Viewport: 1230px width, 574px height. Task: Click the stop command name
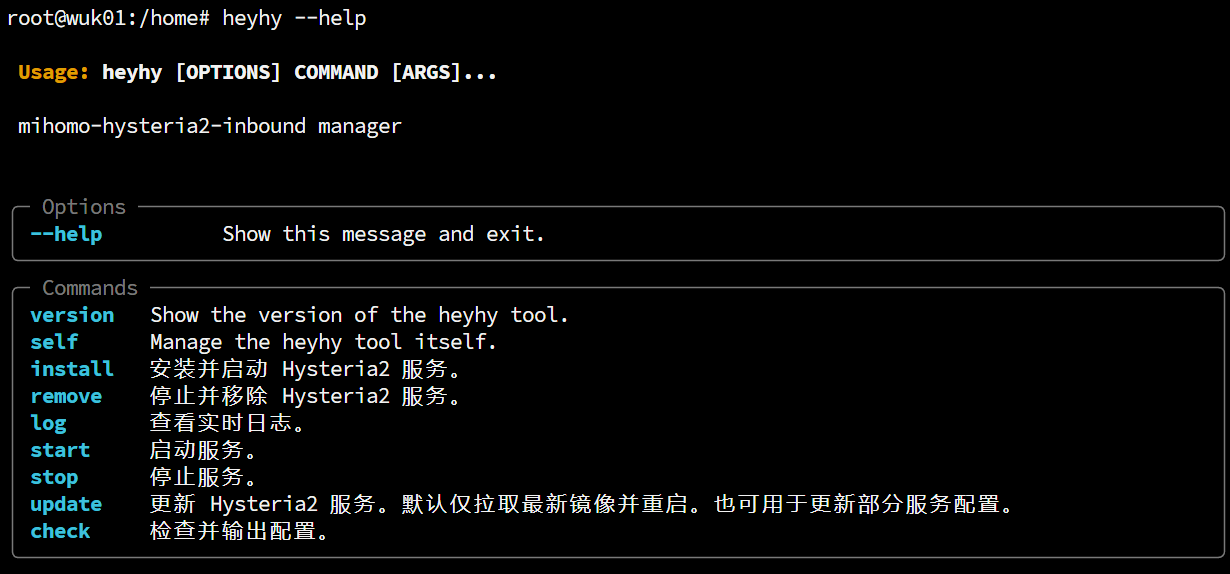pyautogui.click(x=54, y=477)
